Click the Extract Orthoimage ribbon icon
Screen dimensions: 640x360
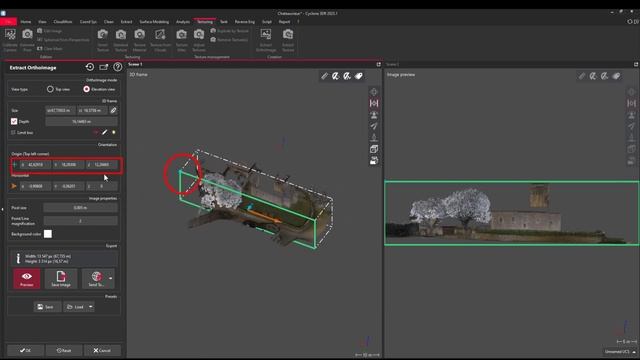[x=266, y=40]
